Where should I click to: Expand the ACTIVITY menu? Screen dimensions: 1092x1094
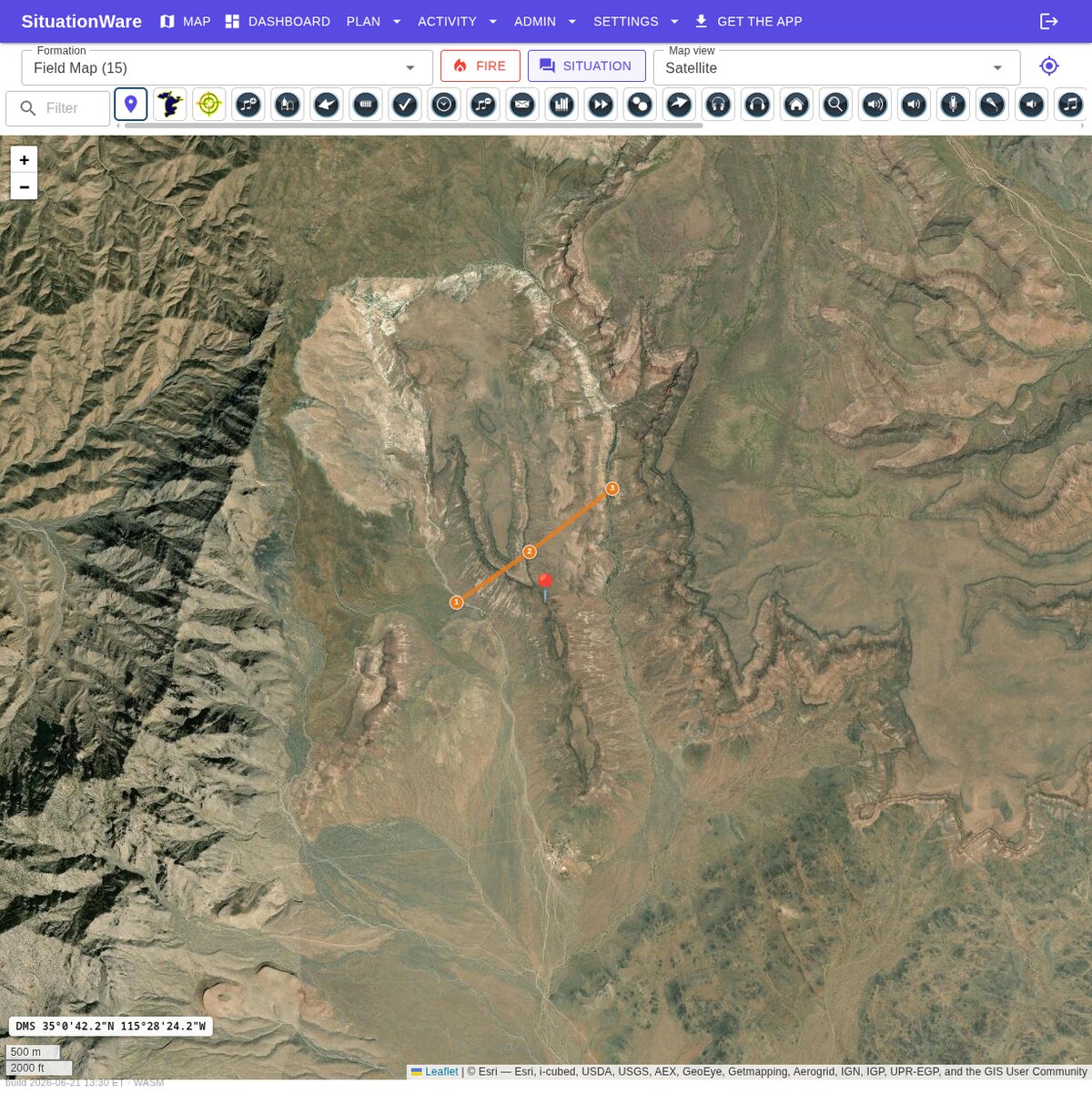458,21
